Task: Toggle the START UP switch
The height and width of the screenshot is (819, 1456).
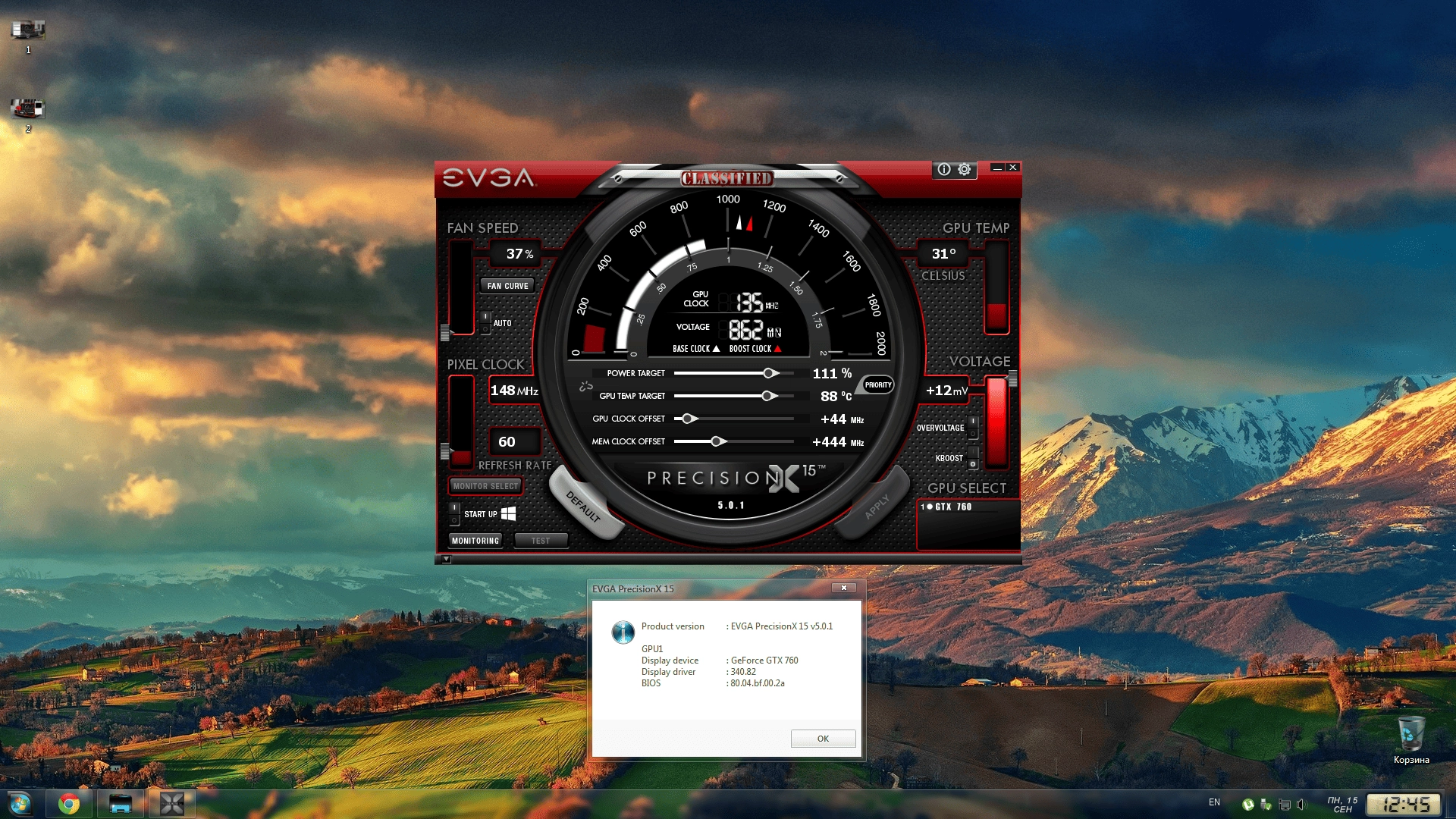Action: [x=454, y=513]
